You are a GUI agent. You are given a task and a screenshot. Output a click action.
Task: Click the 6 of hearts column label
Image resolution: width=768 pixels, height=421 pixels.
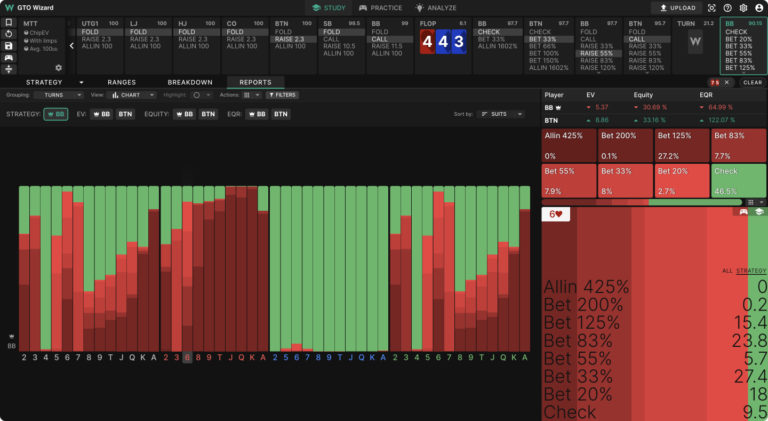coord(187,357)
